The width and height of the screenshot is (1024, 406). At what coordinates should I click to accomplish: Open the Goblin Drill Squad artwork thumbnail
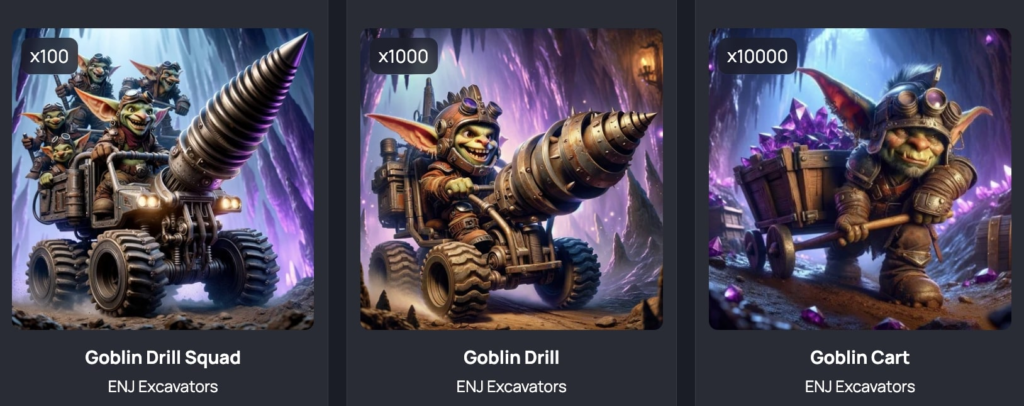click(163, 179)
